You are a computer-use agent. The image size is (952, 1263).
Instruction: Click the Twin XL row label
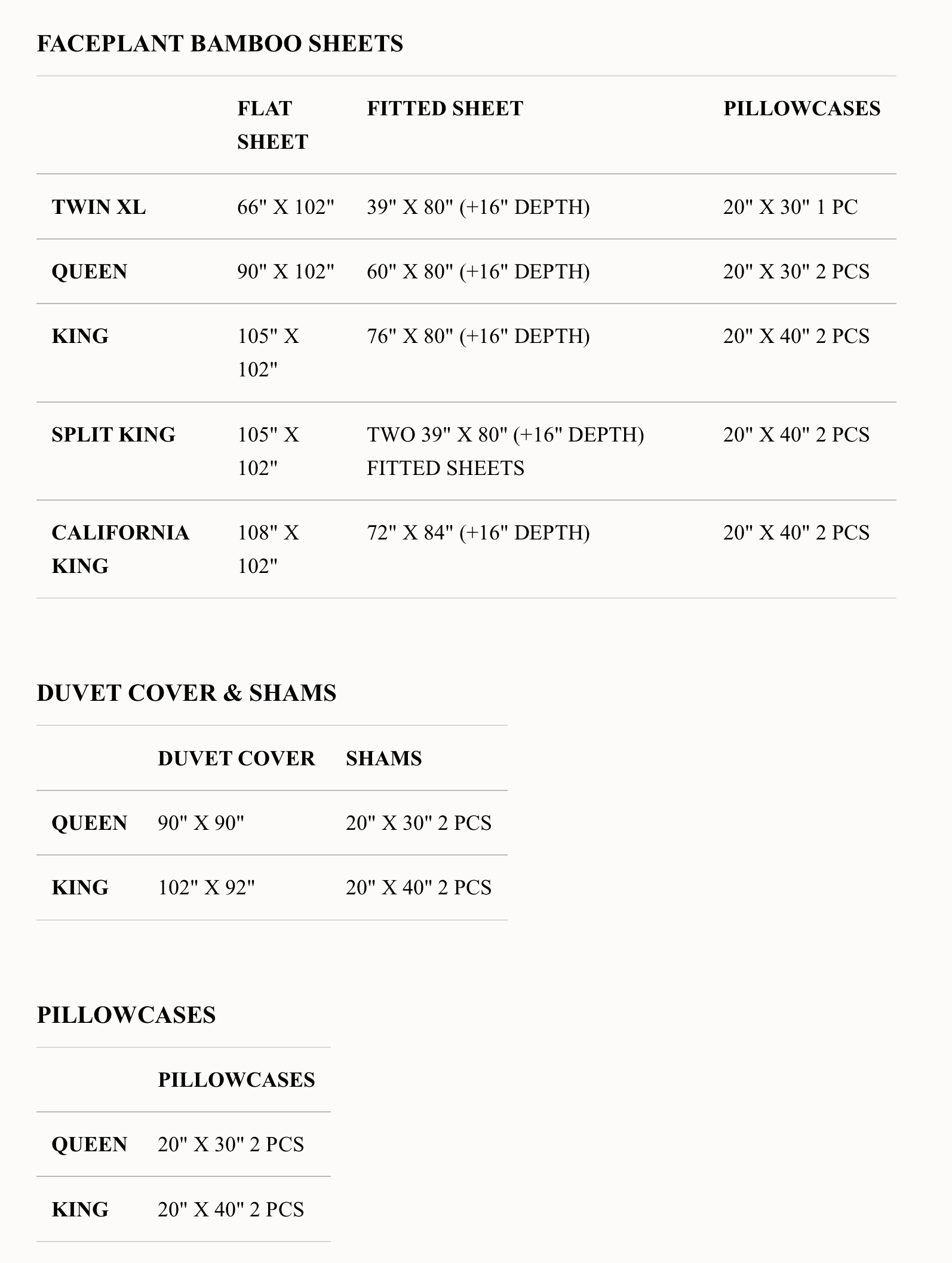[x=99, y=207]
